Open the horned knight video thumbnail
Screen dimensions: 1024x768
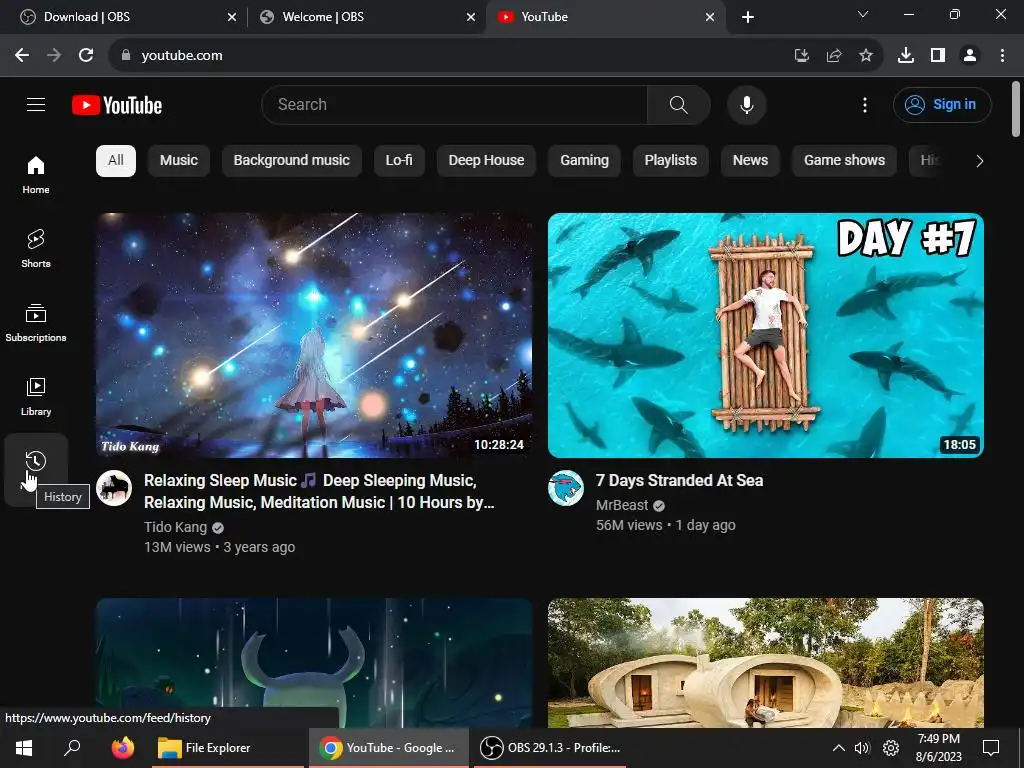[314, 663]
